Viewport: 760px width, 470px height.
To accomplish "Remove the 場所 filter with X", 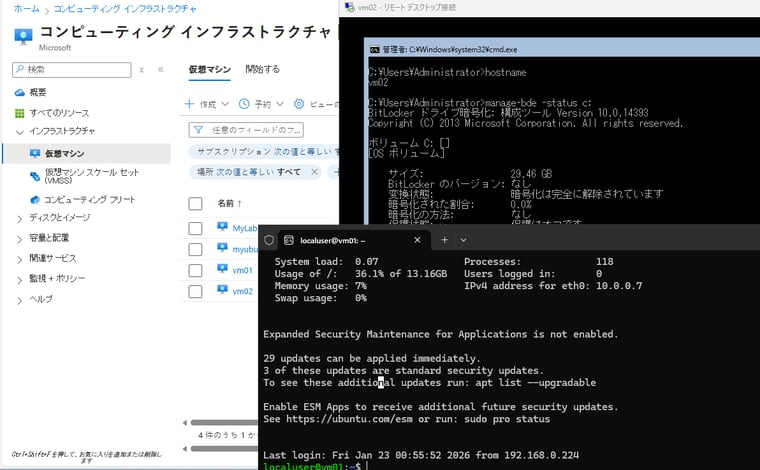I will click(x=314, y=172).
